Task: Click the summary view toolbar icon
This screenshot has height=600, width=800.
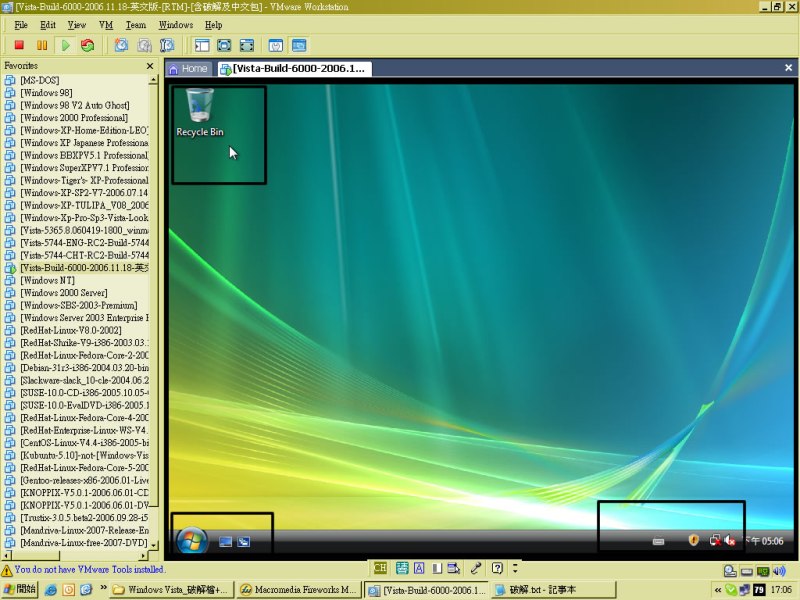Action: coord(276,45)
